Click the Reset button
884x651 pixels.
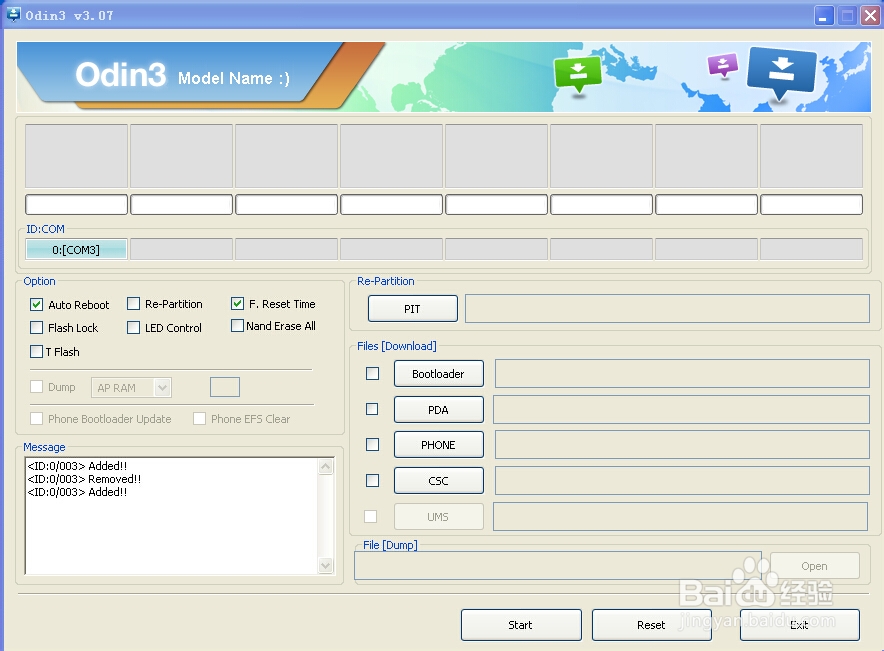(652, 625)
